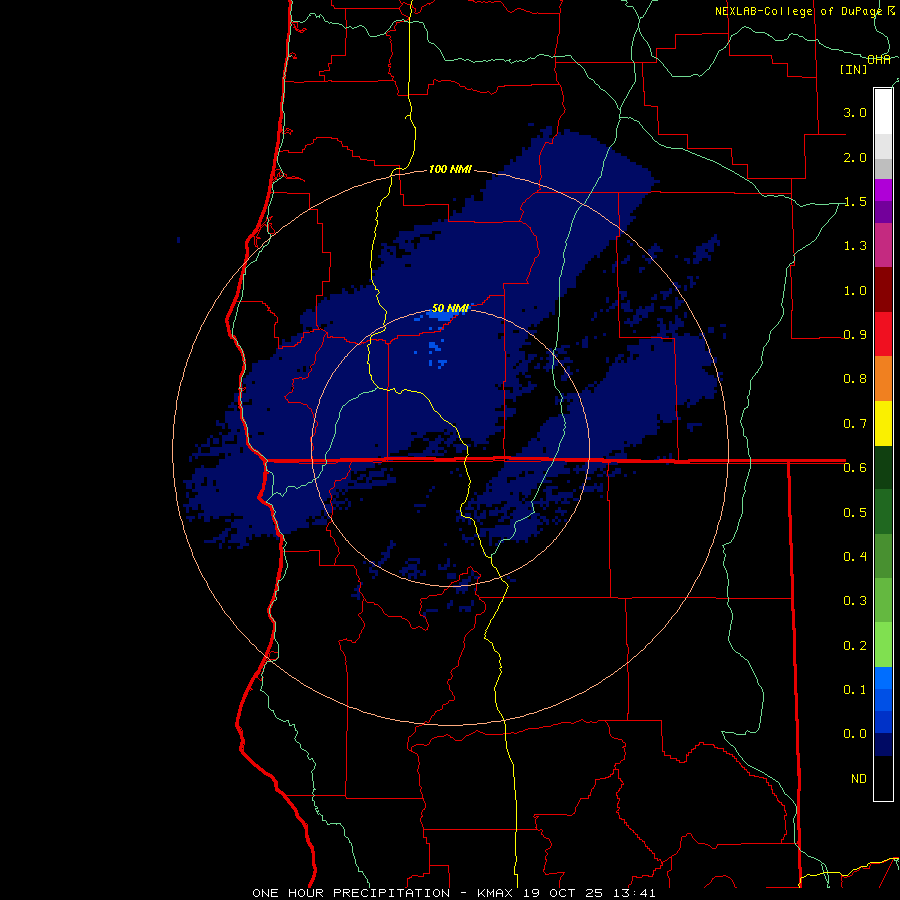The height and width of the screenshot is (900, 900).
Task: Select the 0.4 legend value
Action: tap(855, 556)
